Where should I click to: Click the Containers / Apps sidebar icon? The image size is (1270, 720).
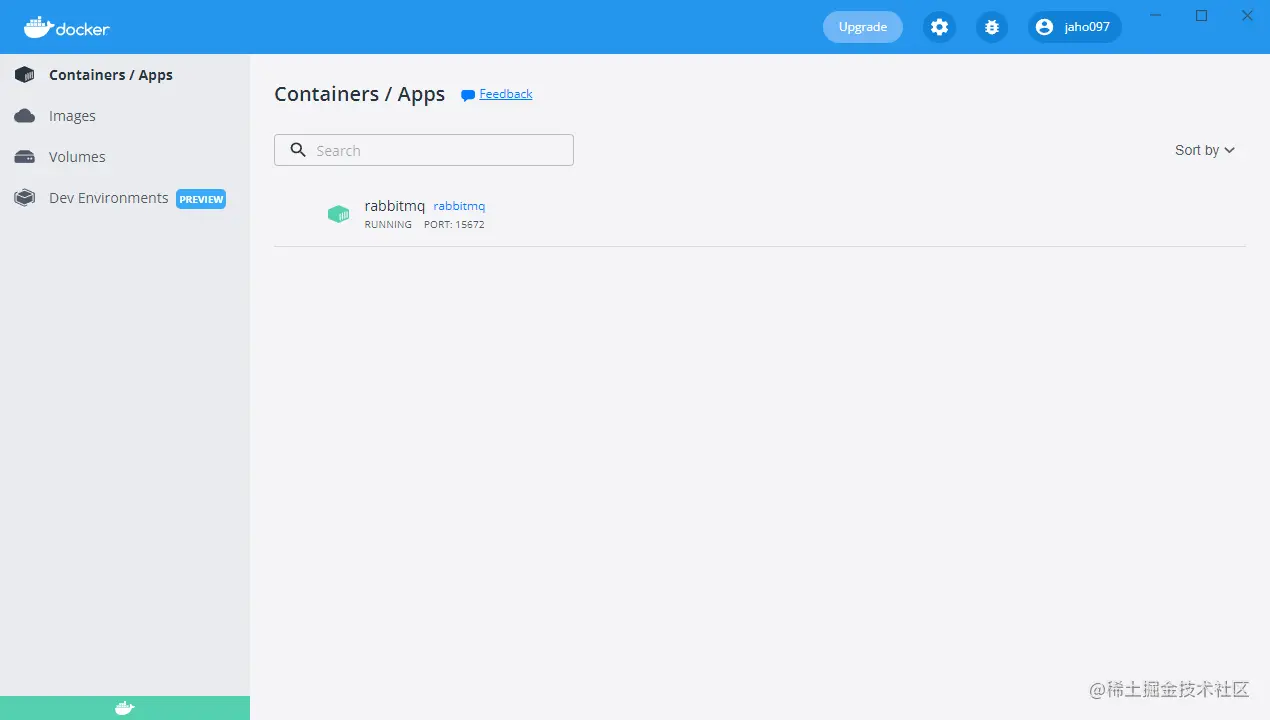click(x=25, y=75)
